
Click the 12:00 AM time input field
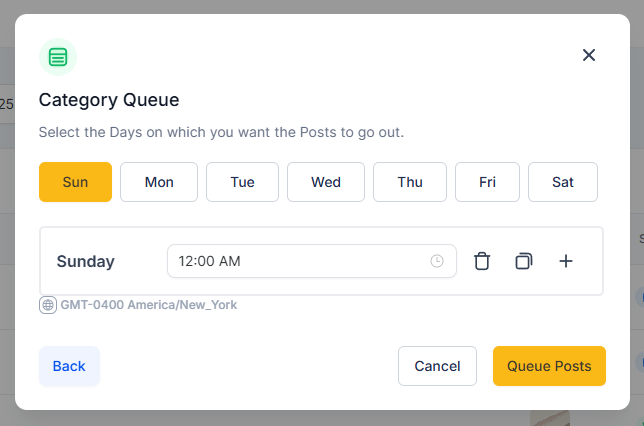(x=312, y=261)
